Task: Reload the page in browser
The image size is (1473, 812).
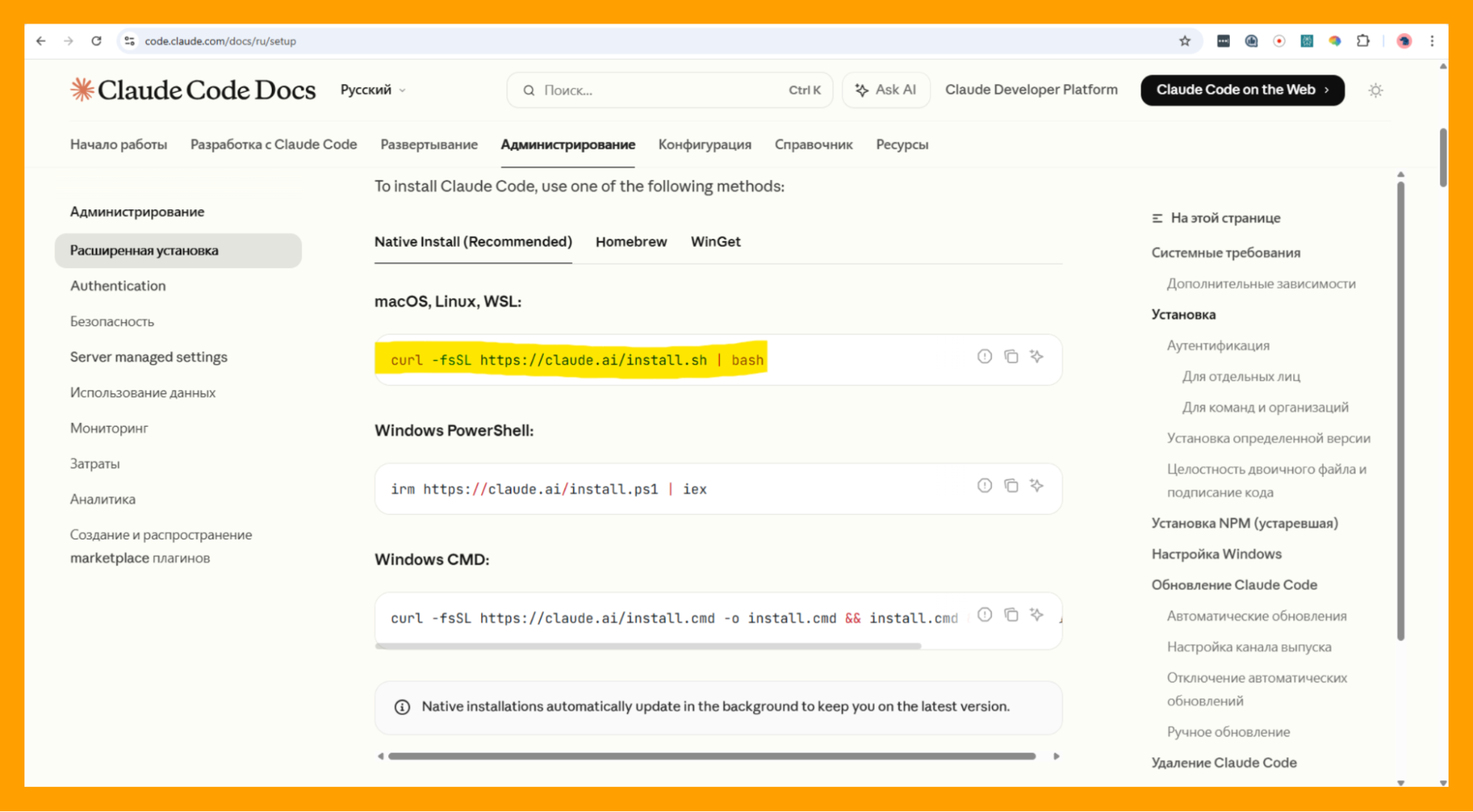Action: (x=97, y=41)
